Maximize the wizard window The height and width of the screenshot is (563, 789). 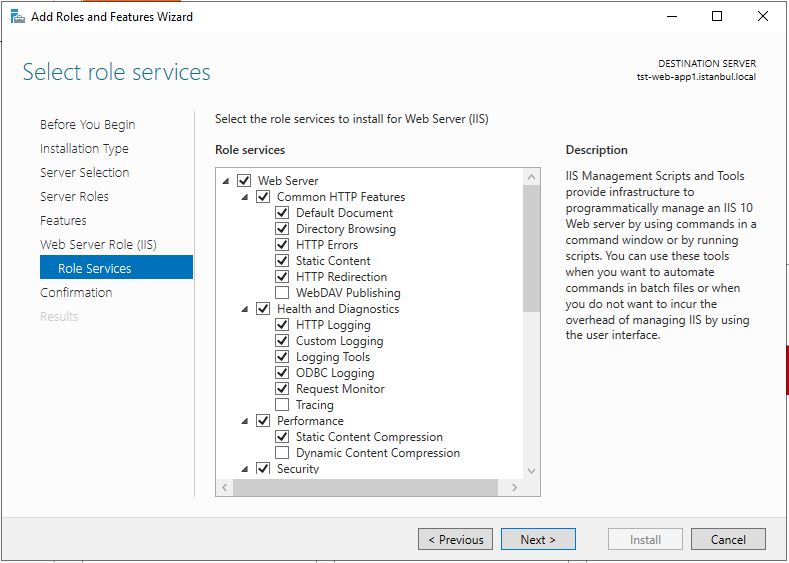coord(717,17)
